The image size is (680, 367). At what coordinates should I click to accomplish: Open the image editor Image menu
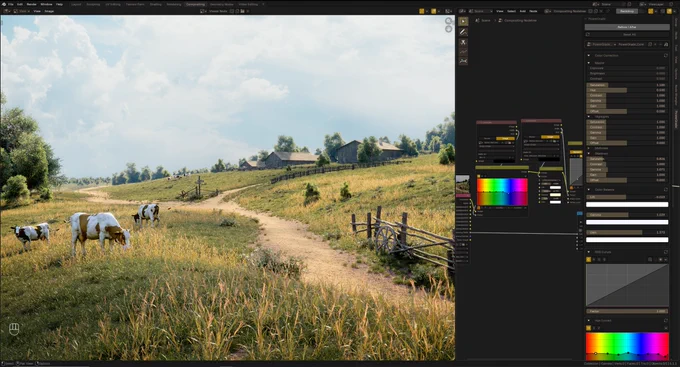[49, 11]
